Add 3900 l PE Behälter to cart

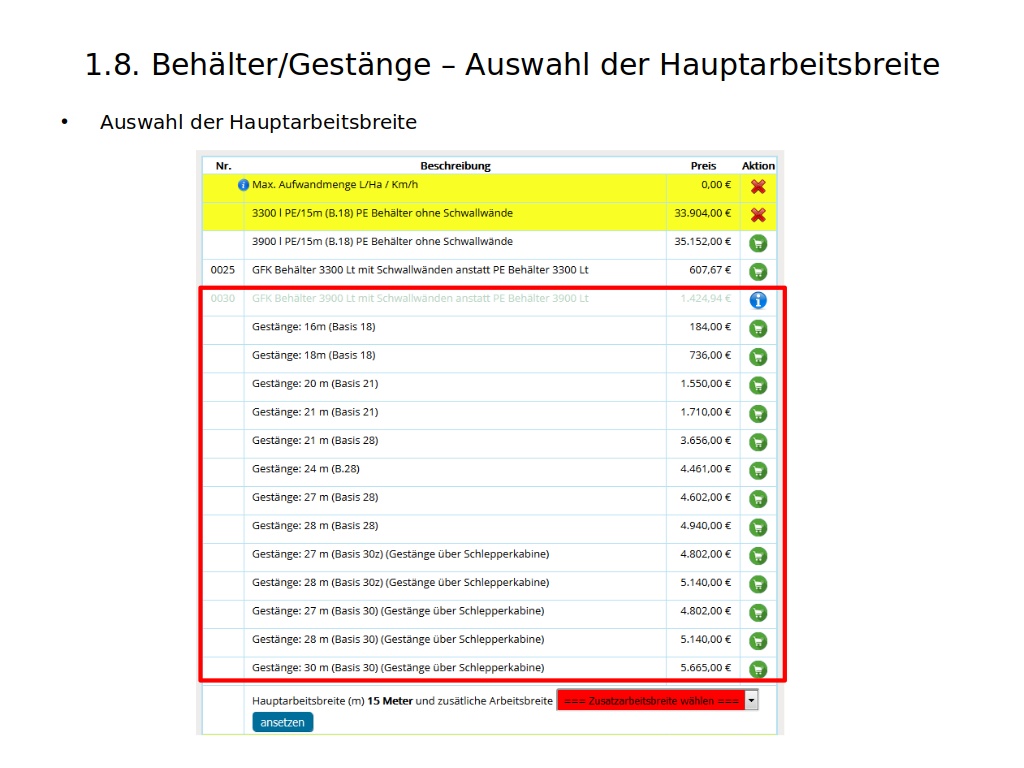[758, 243]
